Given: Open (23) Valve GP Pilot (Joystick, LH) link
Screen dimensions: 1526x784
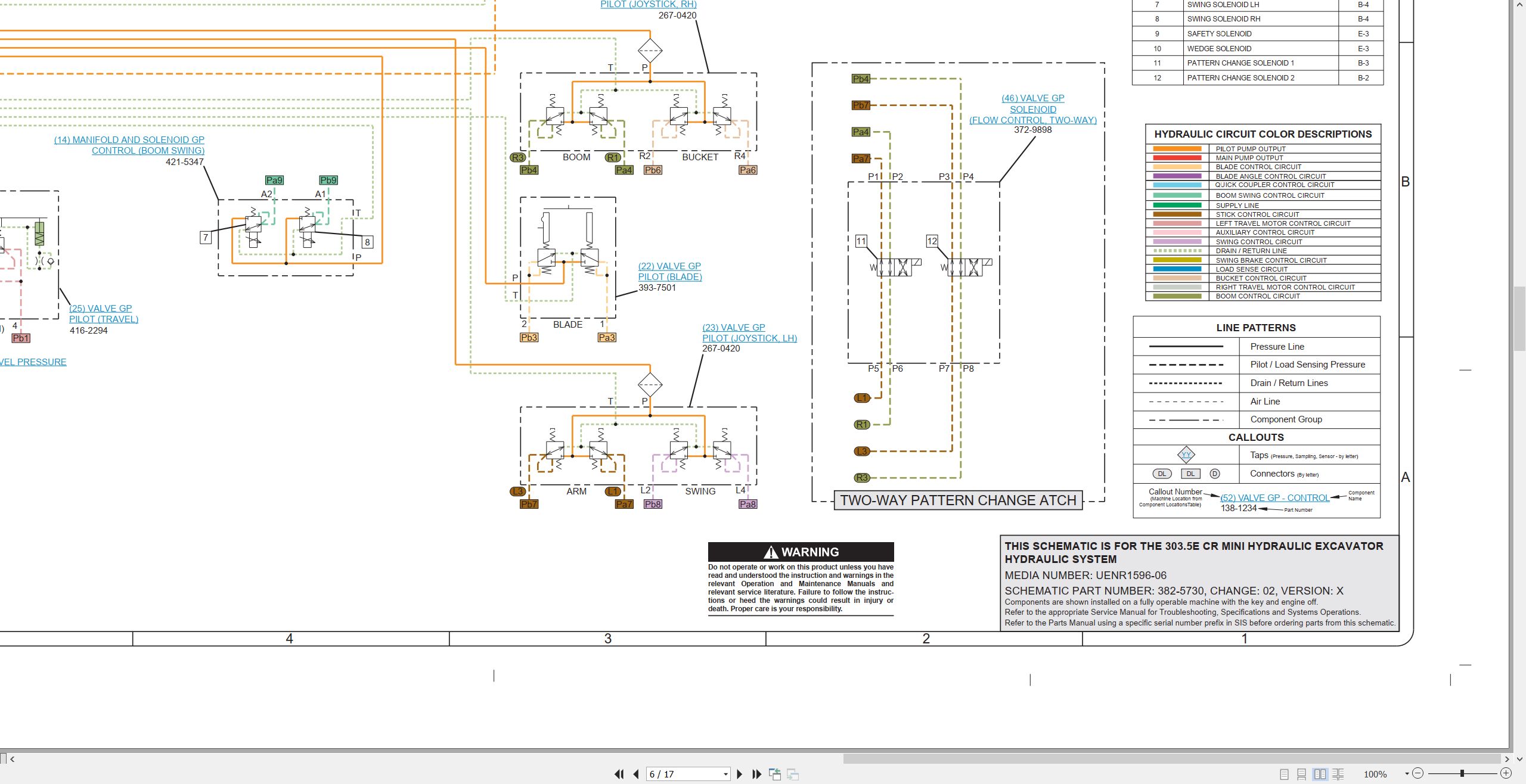Looking at the screenshot, I should point(749,332).
